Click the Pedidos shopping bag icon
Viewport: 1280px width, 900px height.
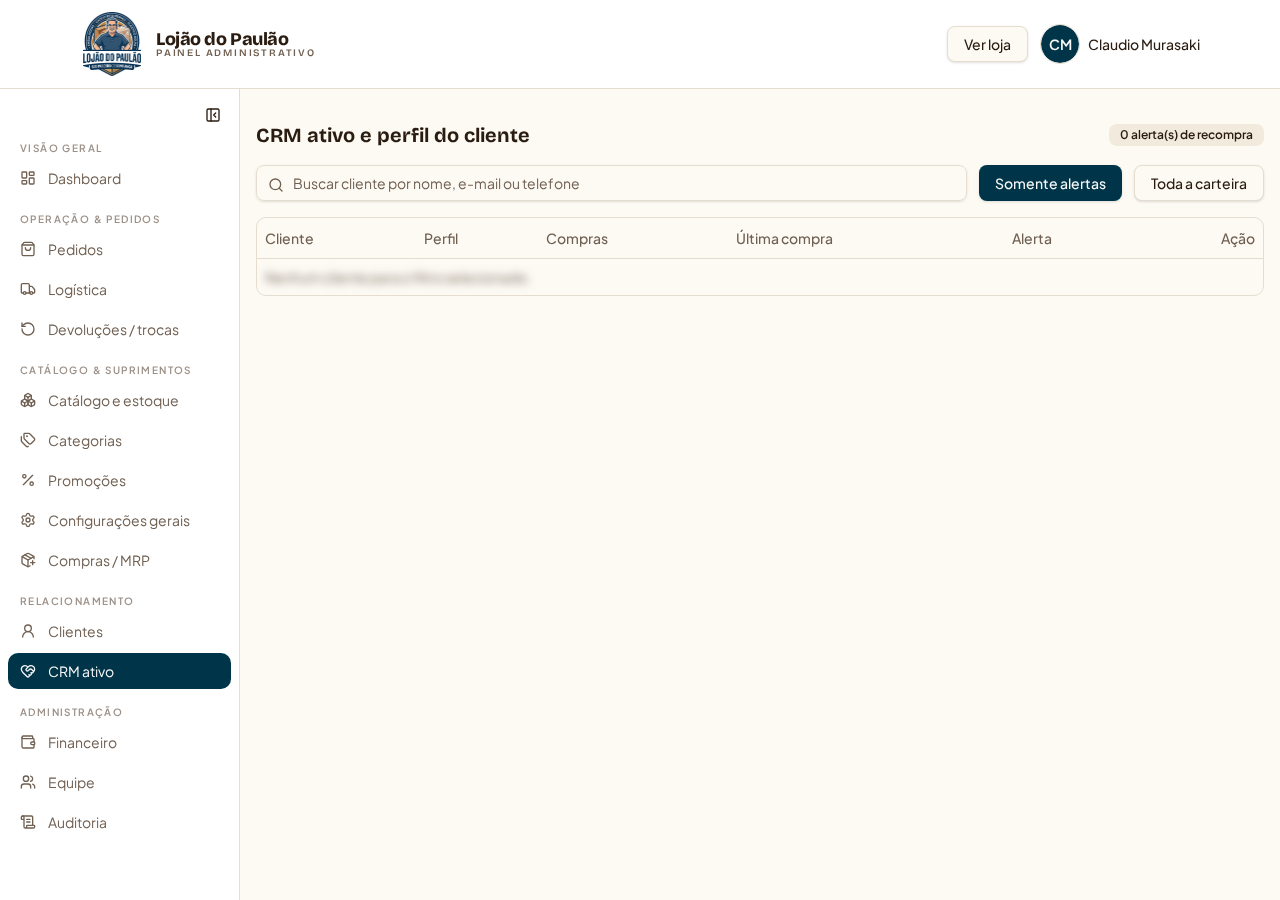click(x=28, y=249)
